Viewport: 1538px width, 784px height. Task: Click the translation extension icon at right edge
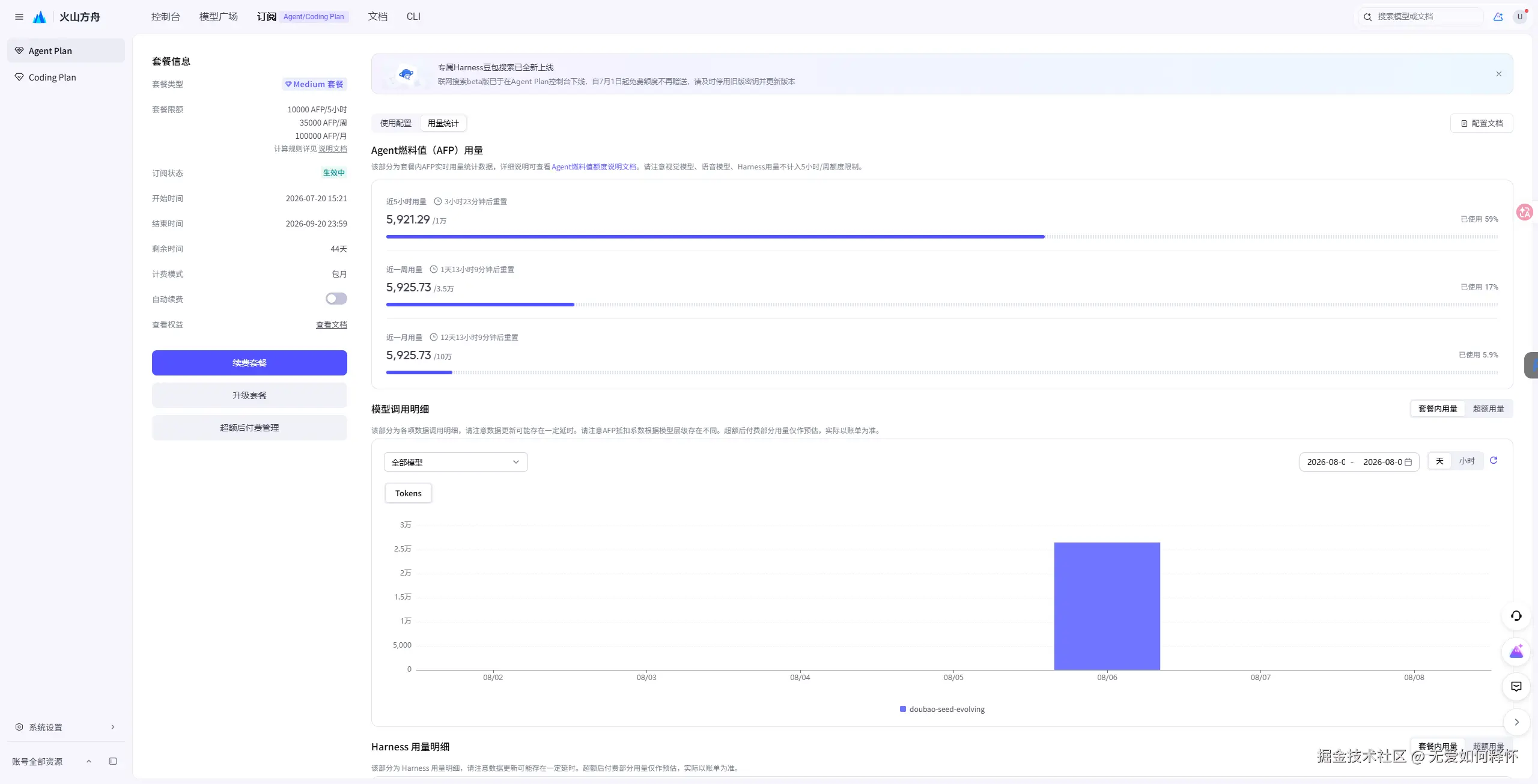[x=1525, y=212]
